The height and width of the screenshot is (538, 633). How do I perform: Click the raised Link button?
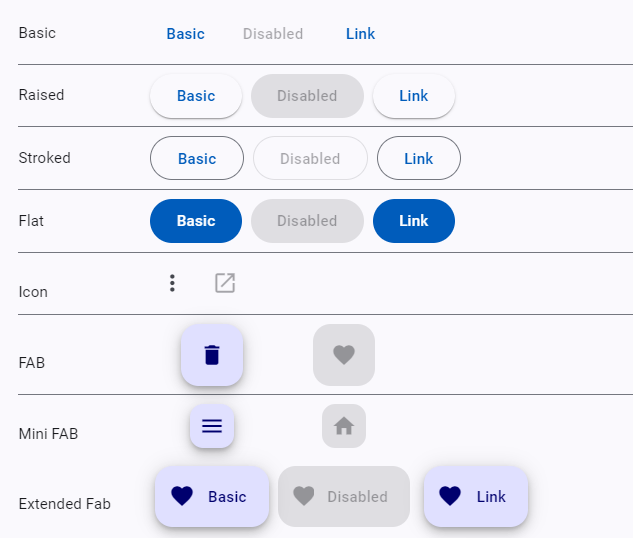click(413, 96)
